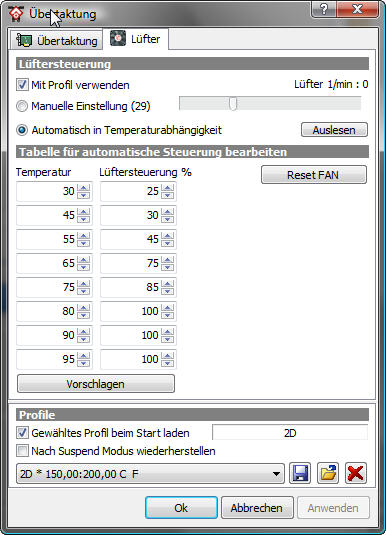Increase the temperature 75 spinner value
The width and height of the screenshot is (386, 535).
(x=84, y=284)
